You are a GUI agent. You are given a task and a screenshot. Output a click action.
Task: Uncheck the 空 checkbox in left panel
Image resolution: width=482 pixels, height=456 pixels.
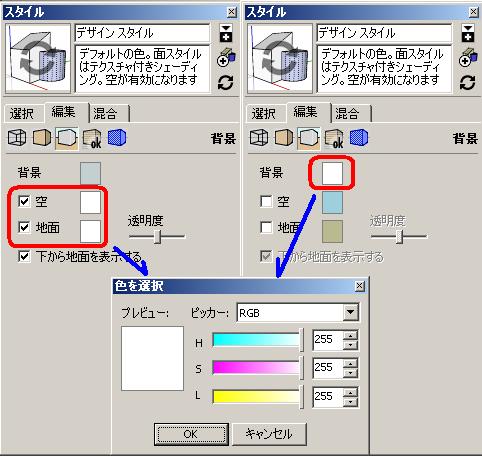coord(24,201)
